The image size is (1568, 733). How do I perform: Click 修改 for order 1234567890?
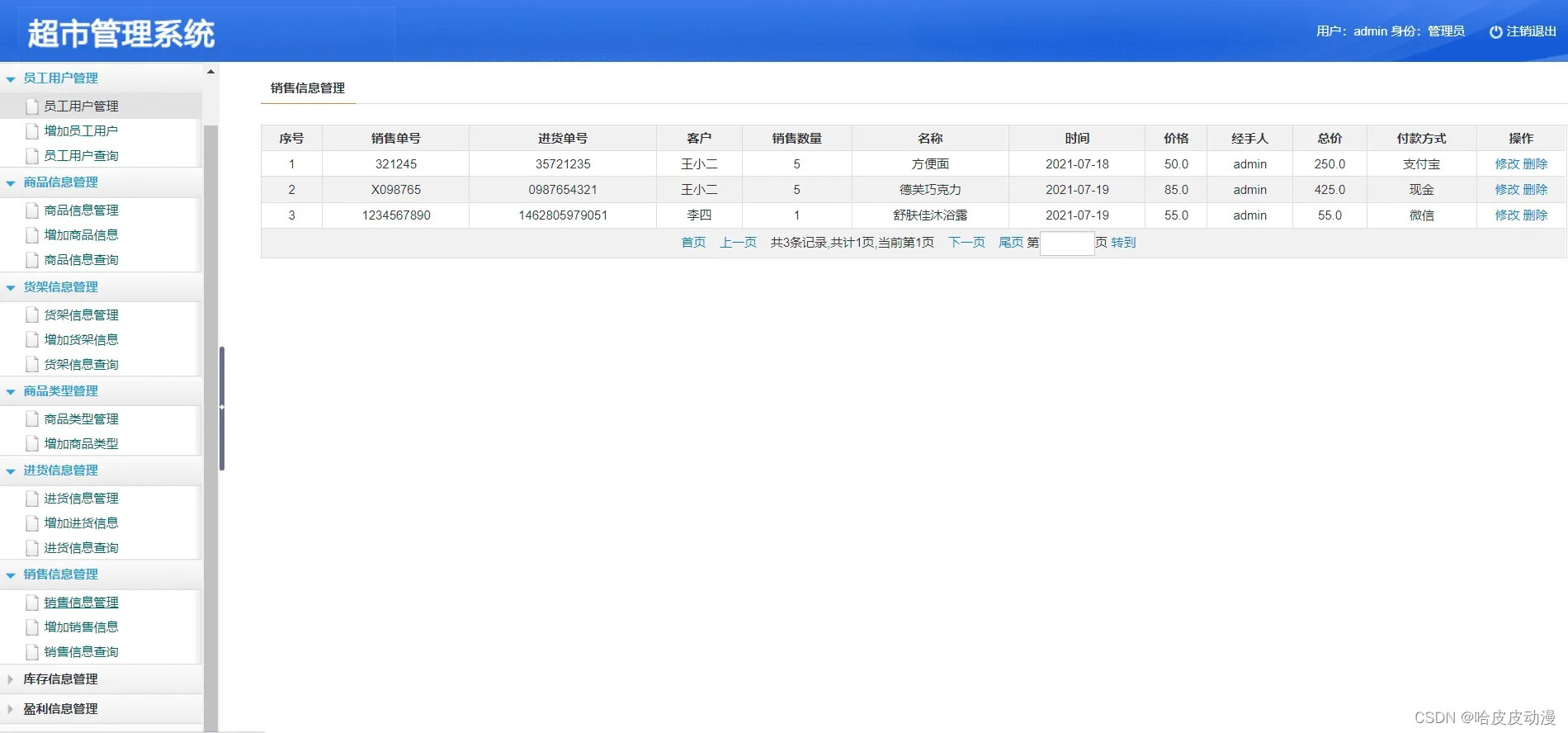tap(1507, 215)
